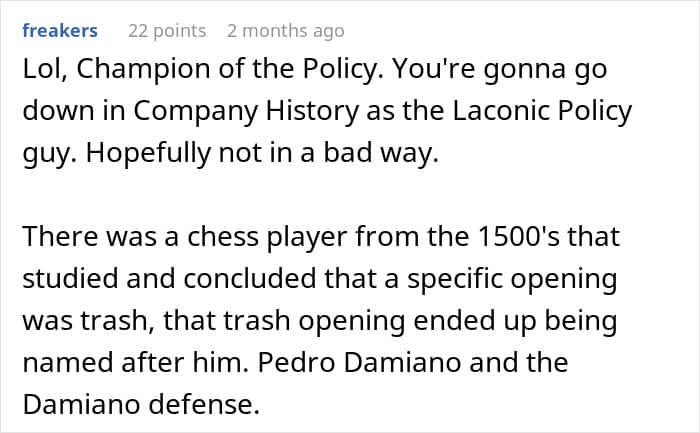Click the phrase Company History
Viewport: 700px width, 433px height.
[x=246, y=111]
